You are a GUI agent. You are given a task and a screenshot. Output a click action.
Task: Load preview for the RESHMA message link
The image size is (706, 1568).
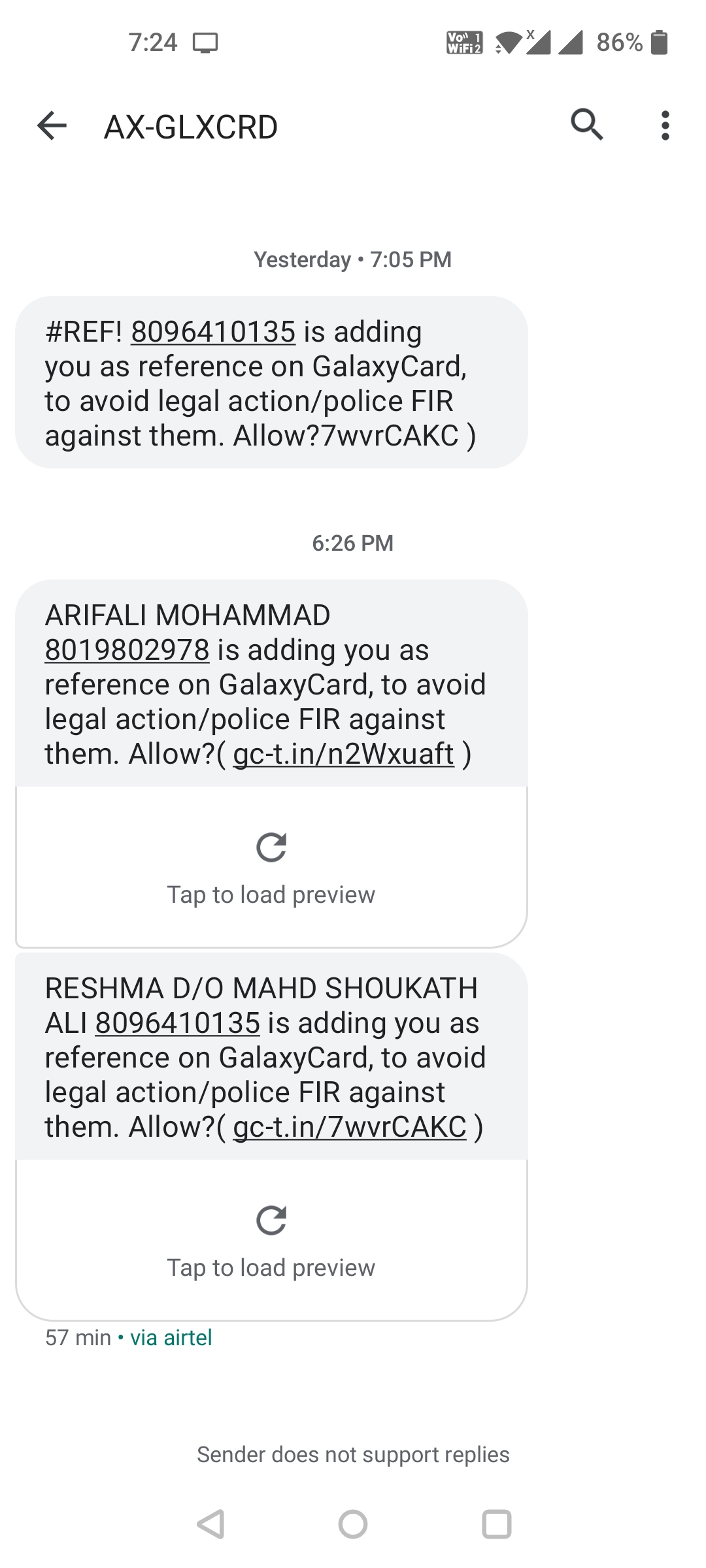[271, 1267]
